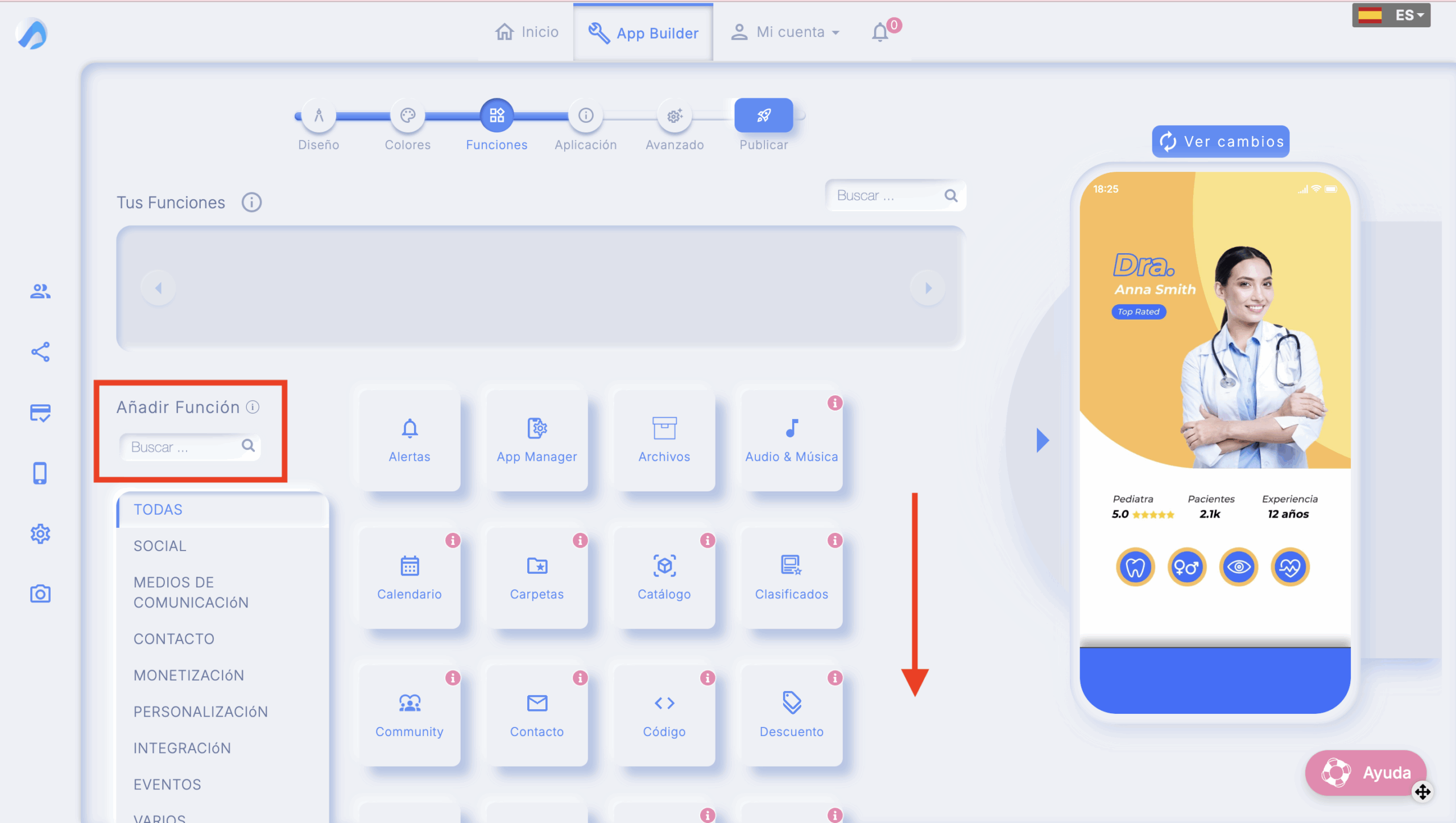Open the users icon in left sidebar

[x=40, y=291]
